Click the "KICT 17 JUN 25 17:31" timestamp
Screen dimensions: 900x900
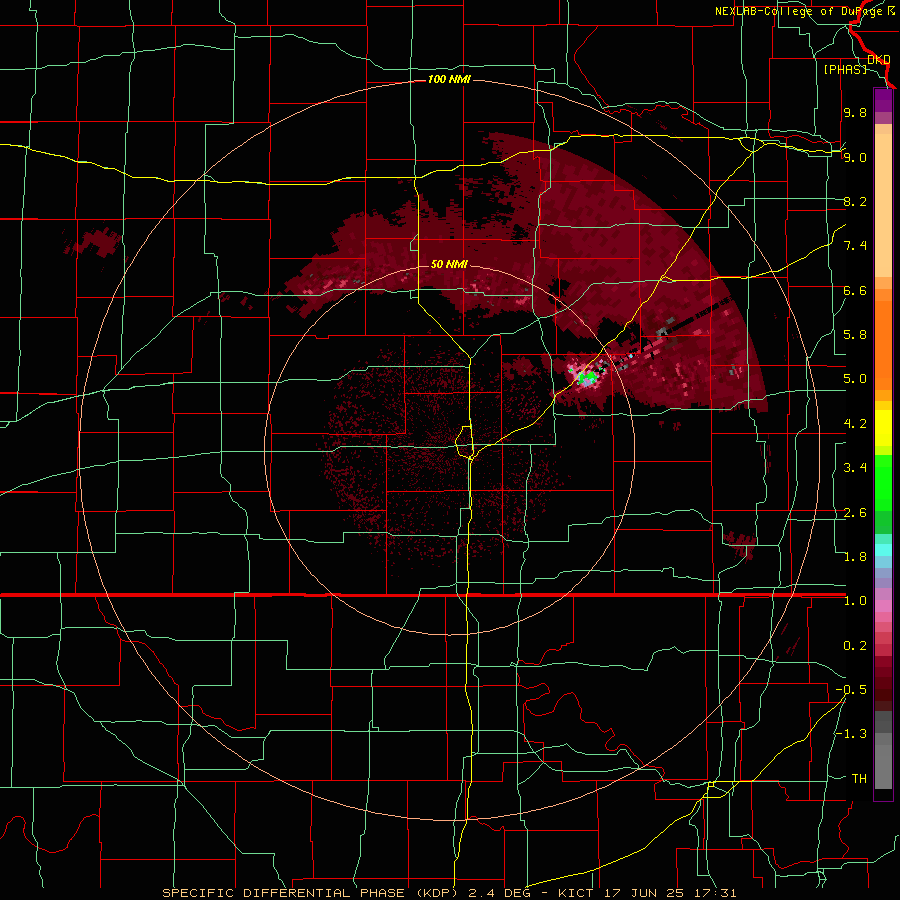[x=647, y=893]
